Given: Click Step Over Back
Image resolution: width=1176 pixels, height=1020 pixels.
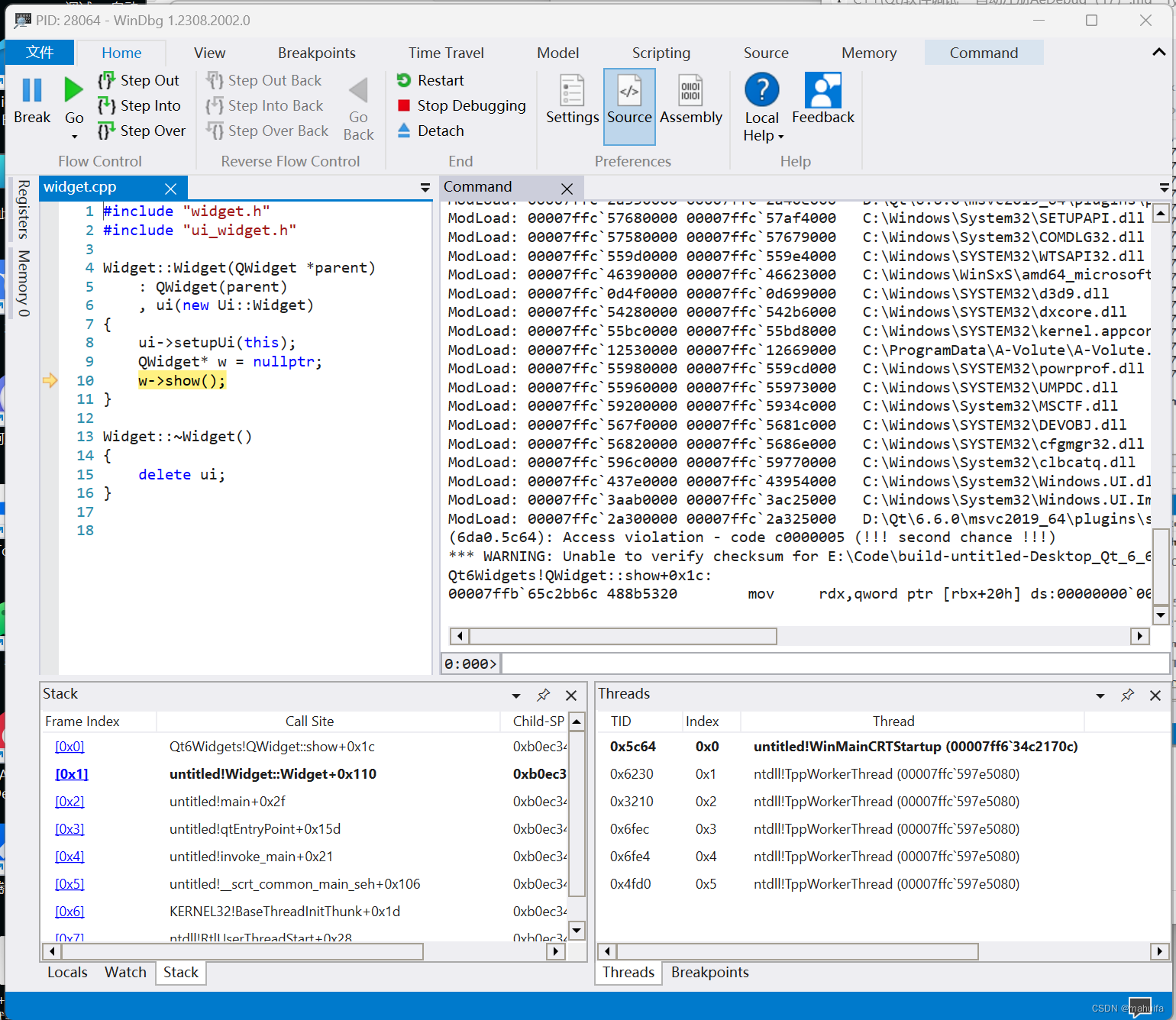Looking at the screenshot, I should point(267,131).
